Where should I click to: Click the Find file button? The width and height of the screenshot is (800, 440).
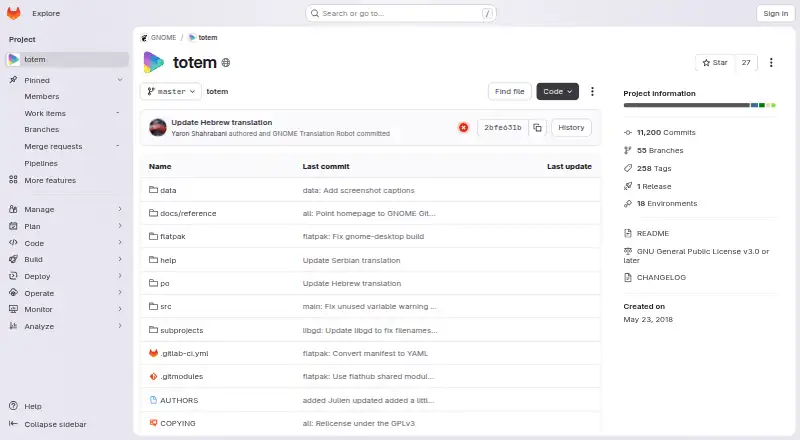click(510, 91)
